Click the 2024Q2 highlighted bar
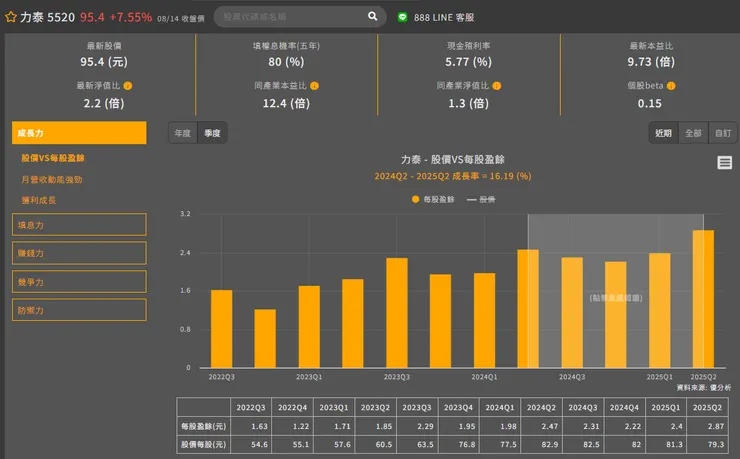Viewport: 740px width, 459px height. tap(528, 309)
